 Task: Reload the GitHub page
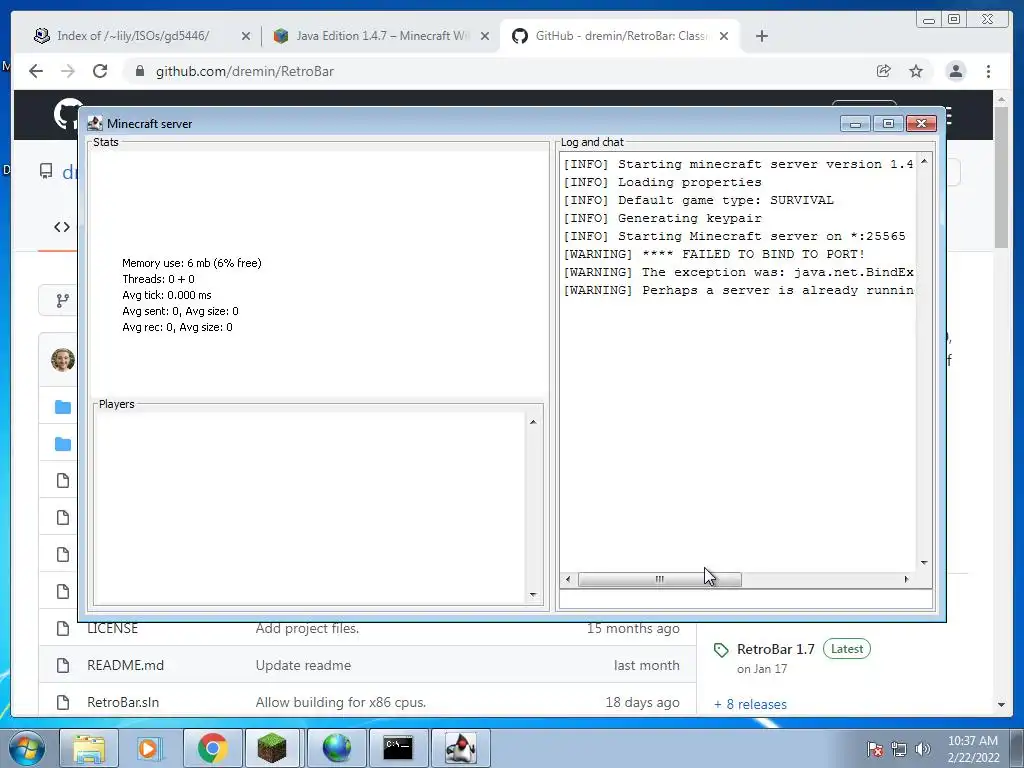pos(100,71)
